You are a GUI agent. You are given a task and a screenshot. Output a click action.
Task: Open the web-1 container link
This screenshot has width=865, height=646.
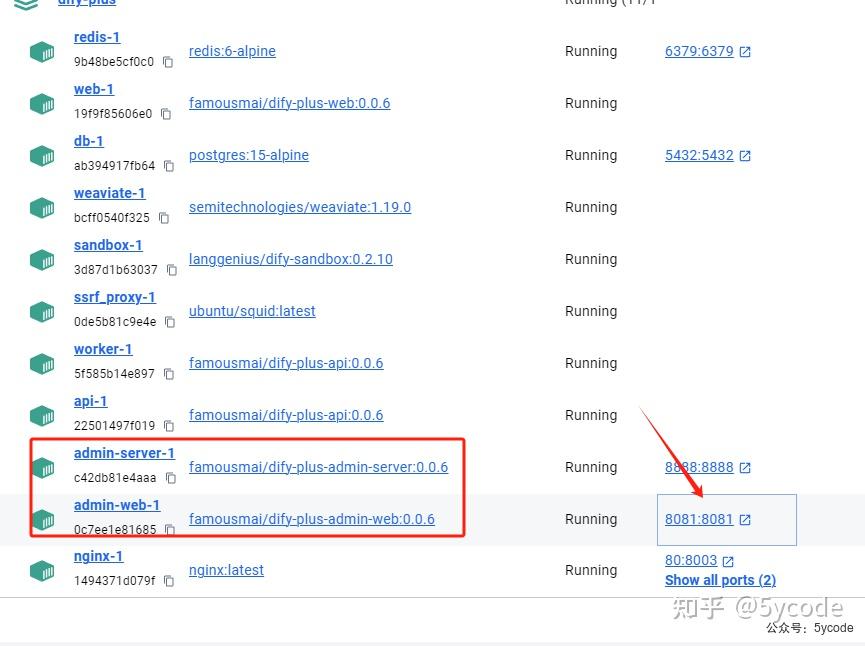pyautogui.click(x=94, y=89)
